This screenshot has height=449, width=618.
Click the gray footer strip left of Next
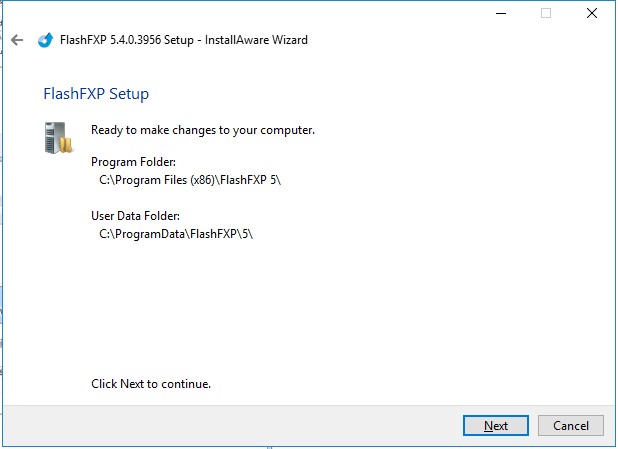pos(230,425)
